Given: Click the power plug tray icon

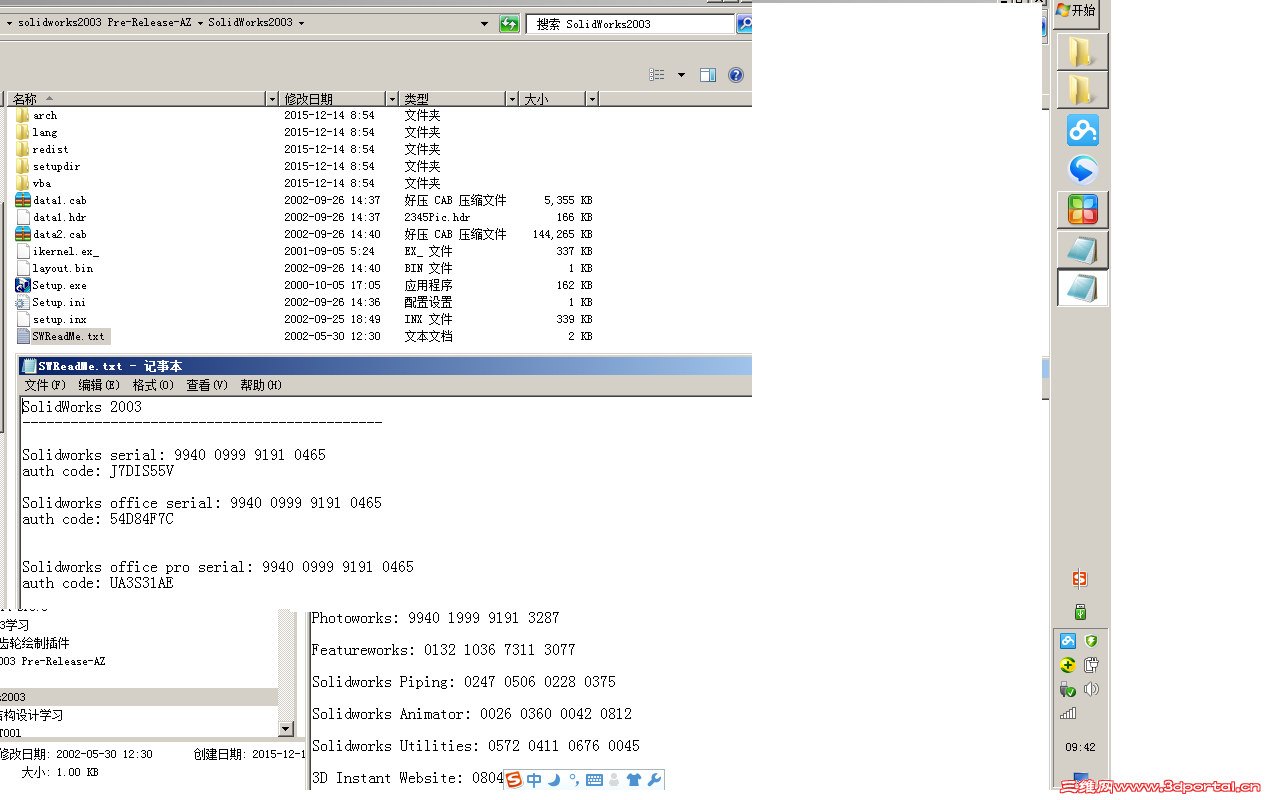Looking at the screenshot, I should click(1091, 665).
